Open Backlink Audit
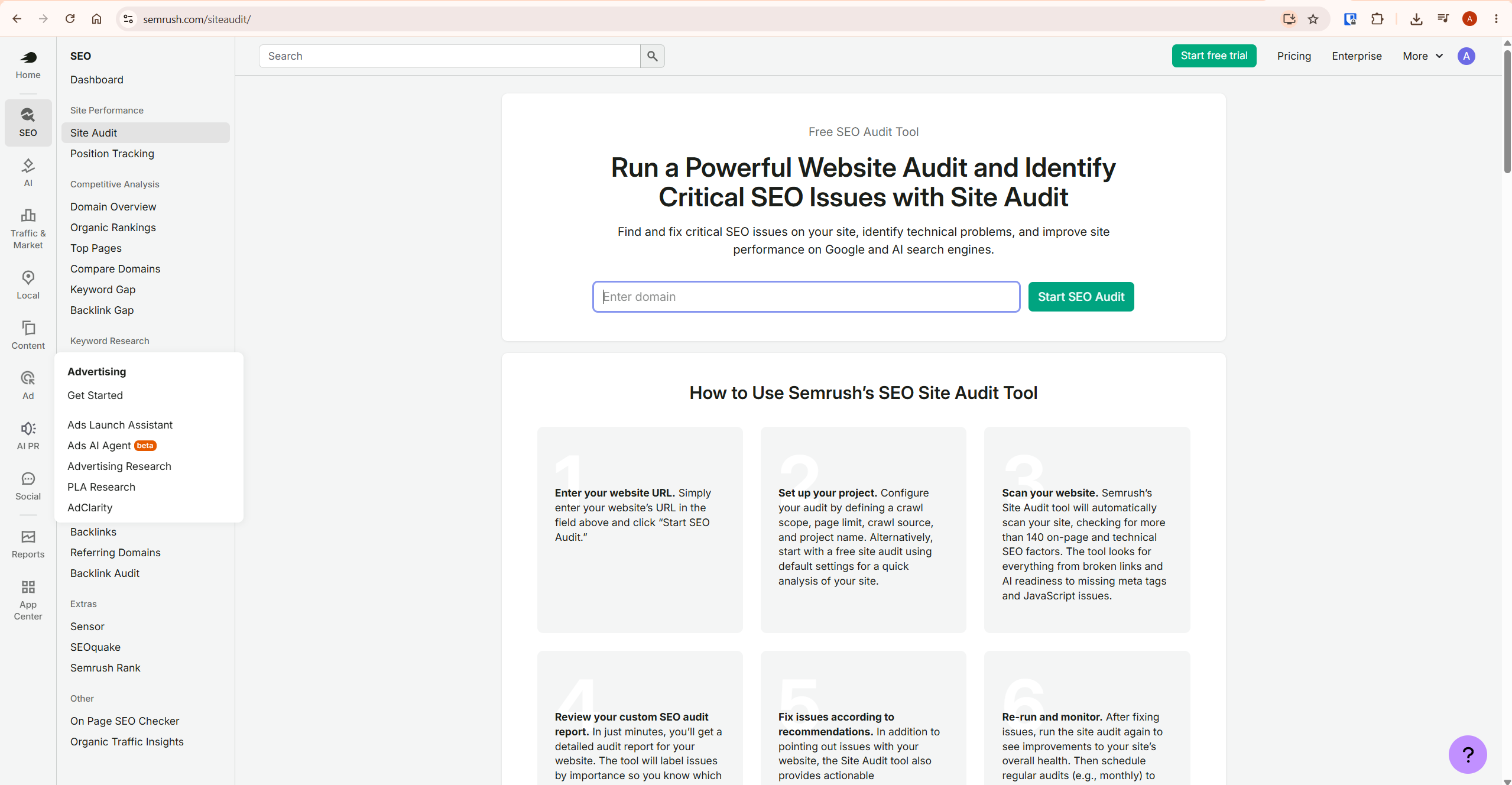The image size is (1512, 785). click(x=105, y=573)
